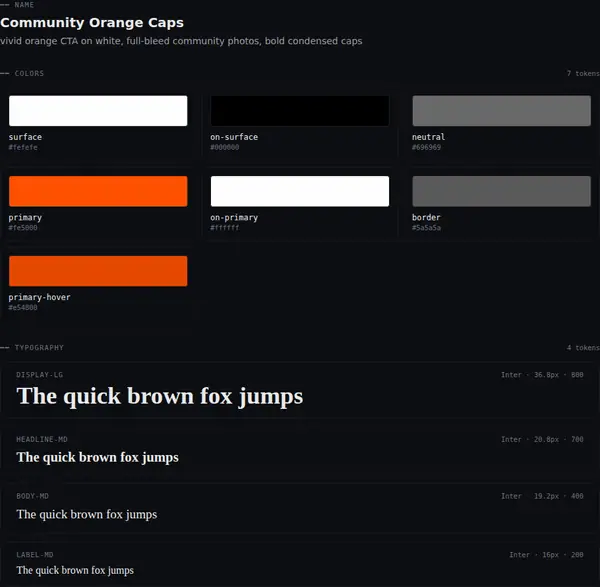The image size is (600, 587).
Task: Click the 'primary' token name
Action: (x=25, y=217)
